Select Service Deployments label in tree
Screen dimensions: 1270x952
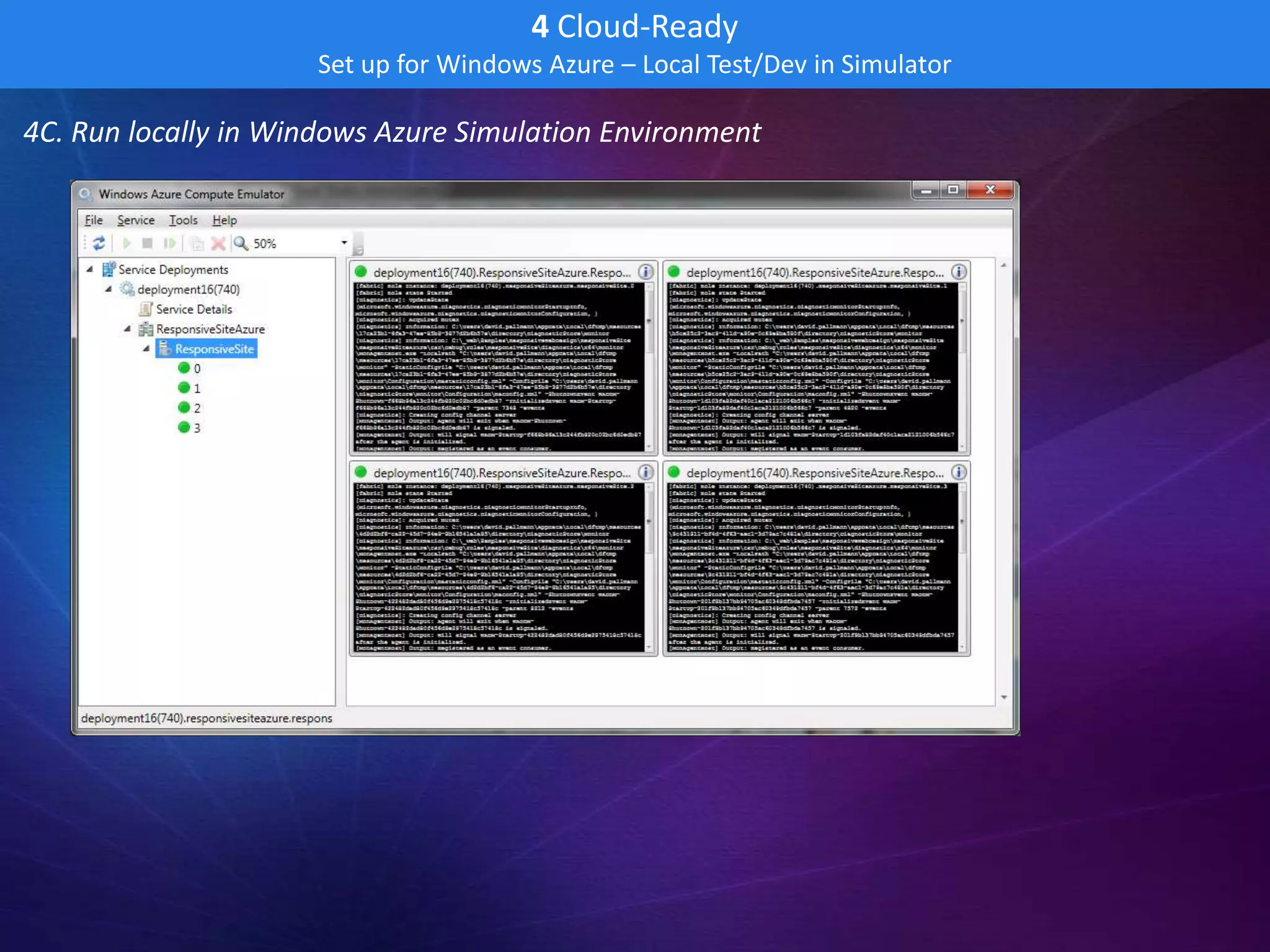click(x=174, y=270)
